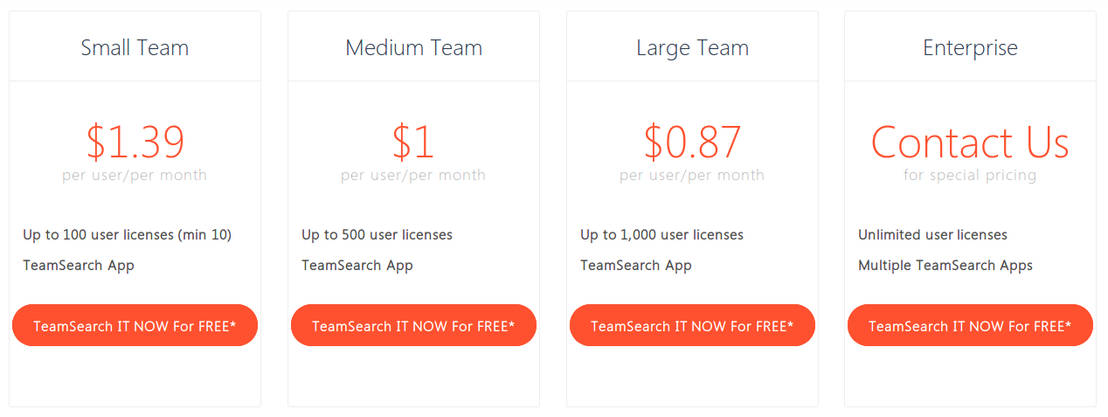
Task: Click the 'Up to 500 user licenses' text
Action: coord(377,235)
